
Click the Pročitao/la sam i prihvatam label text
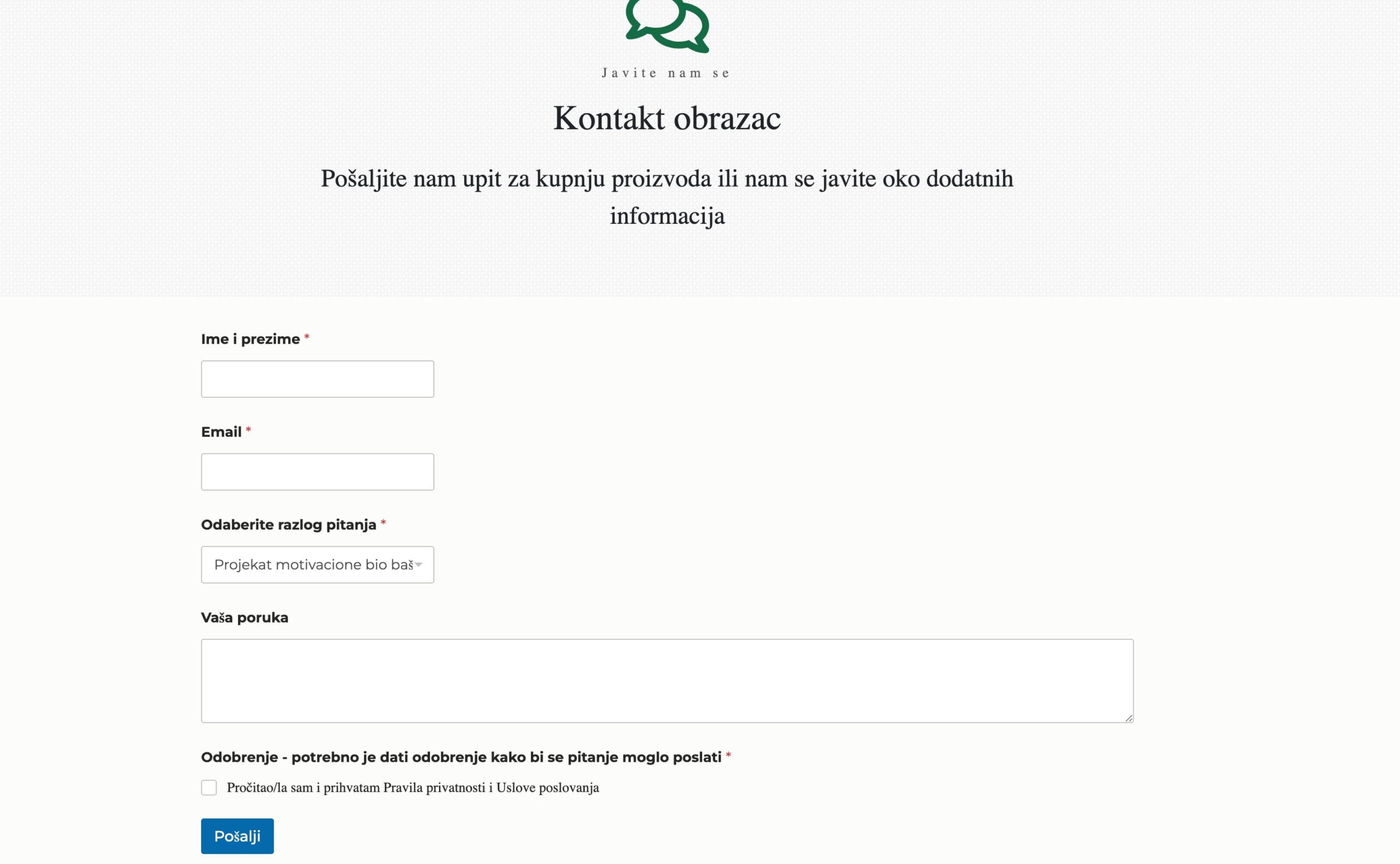click(413, 787)
